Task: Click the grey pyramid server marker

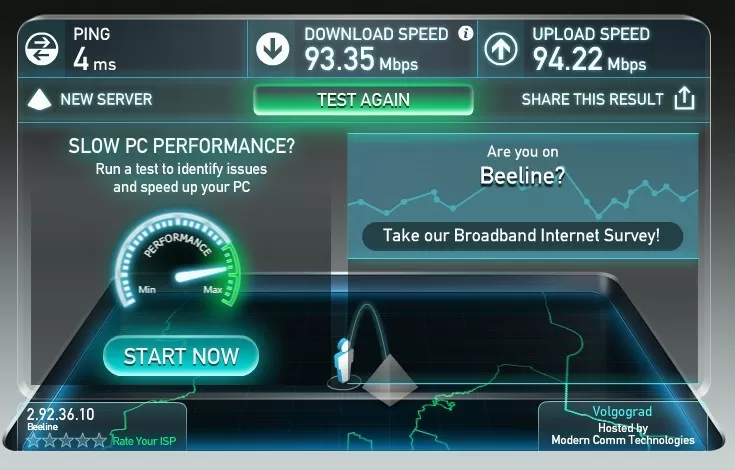Action: pos(390,380)
